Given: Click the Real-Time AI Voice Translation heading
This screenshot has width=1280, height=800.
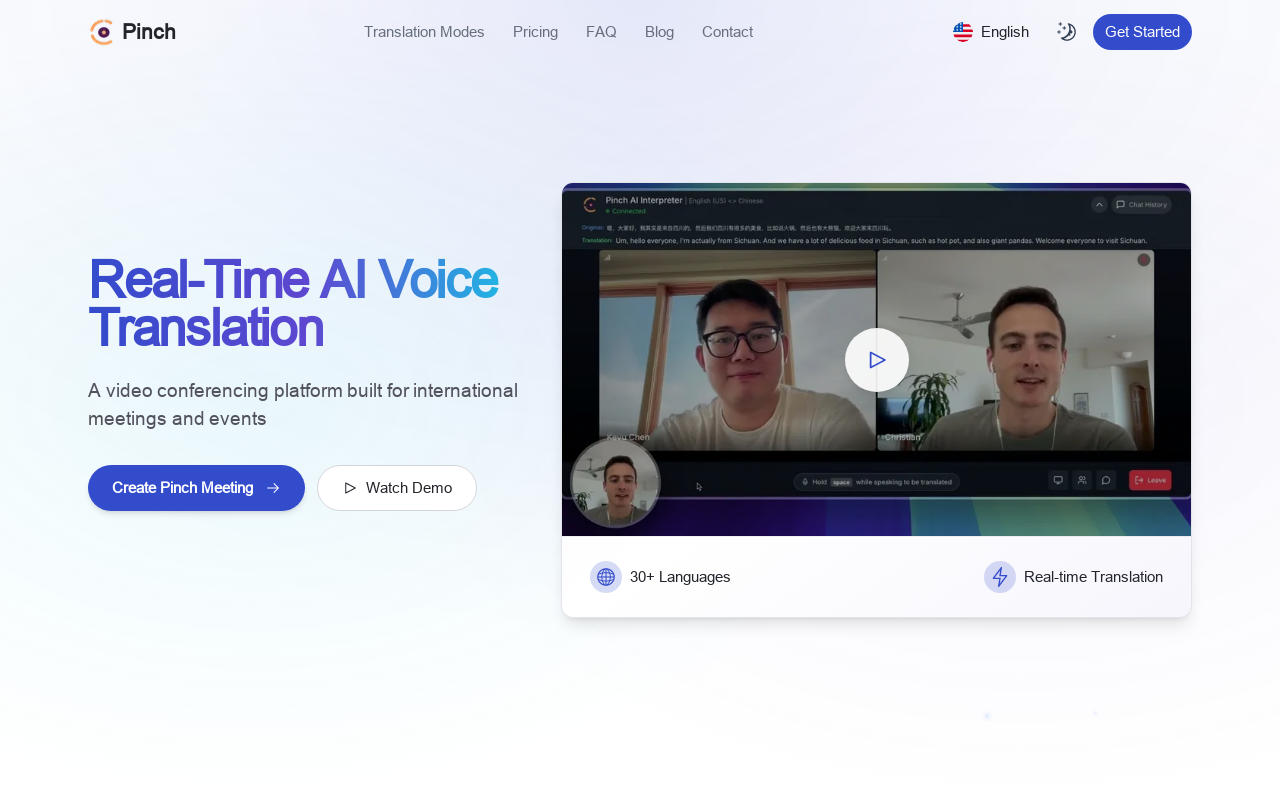Looking at the screenshot, I should tap(294, 303).
